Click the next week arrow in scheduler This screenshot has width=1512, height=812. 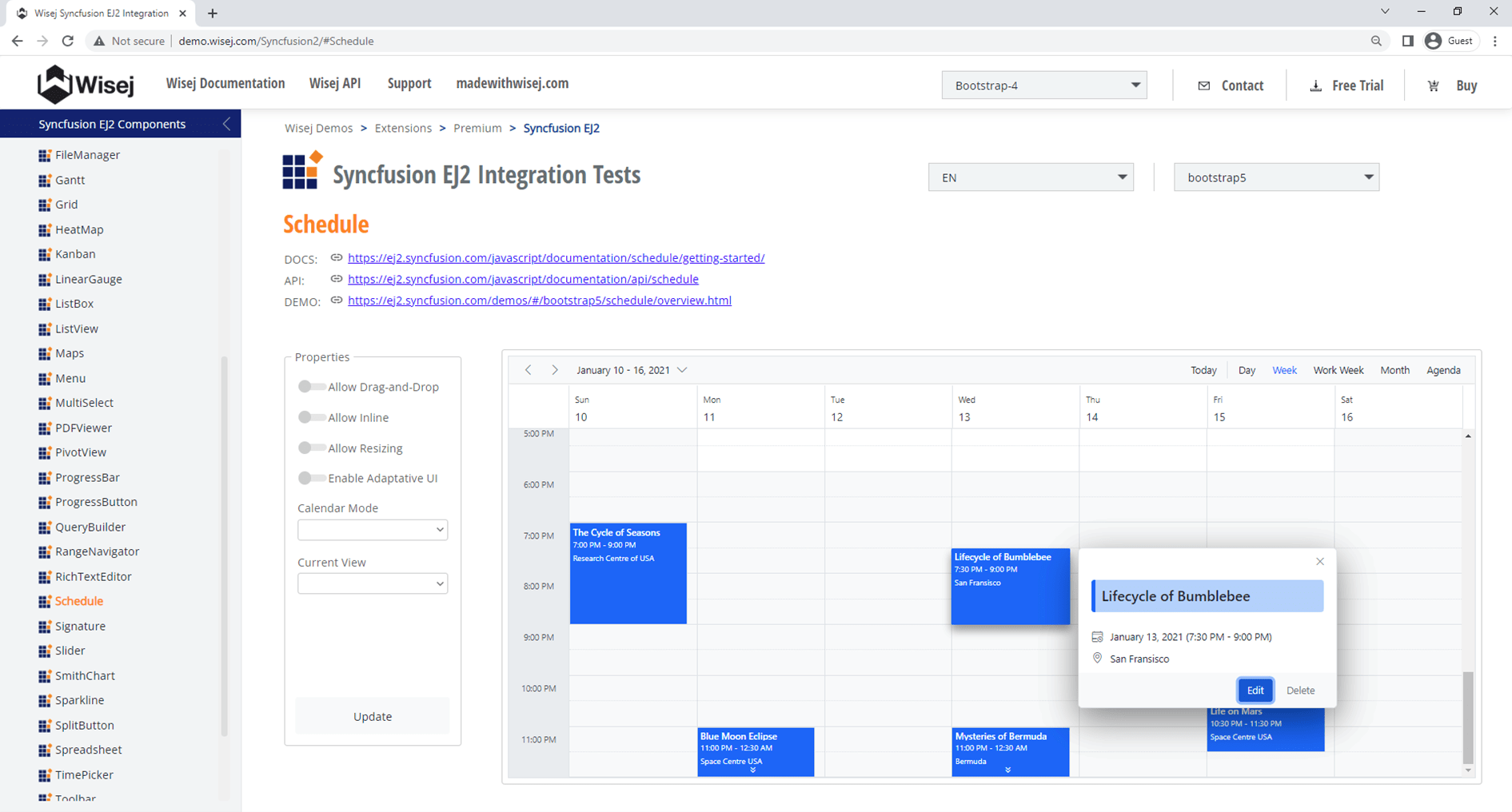(x=554, y=370)
